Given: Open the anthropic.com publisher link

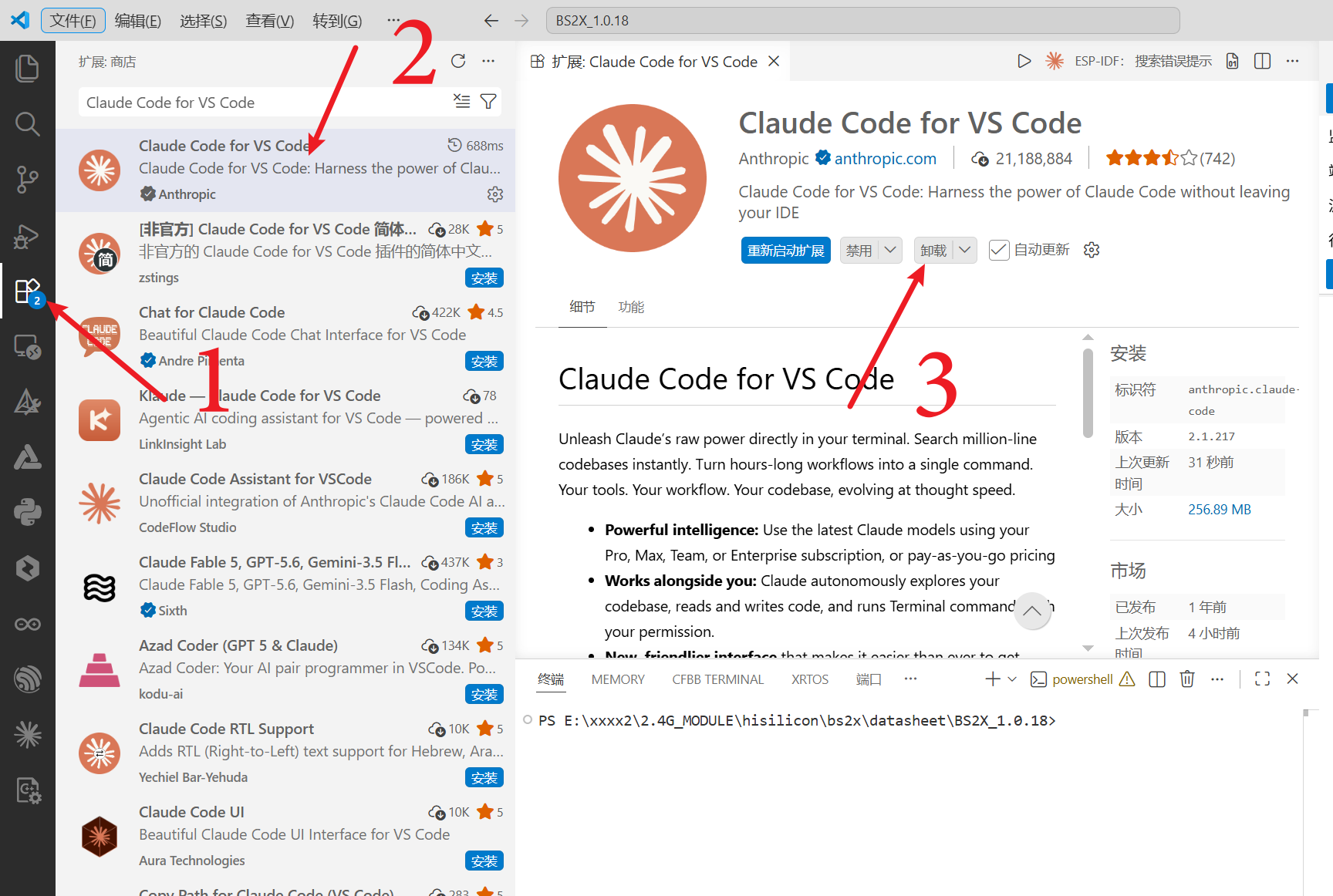Looking at the screenshot, I should coord(886,158).
